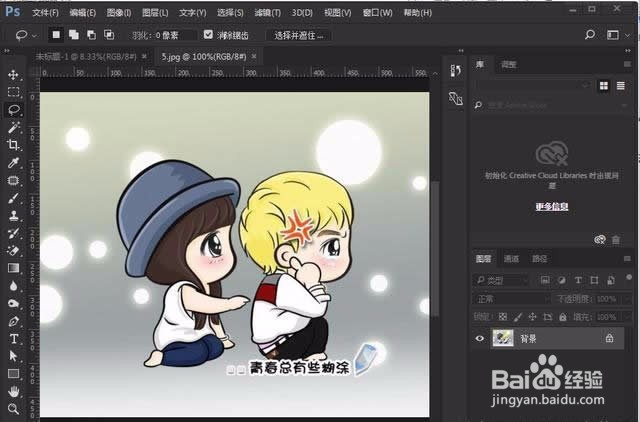Select the Magic Wand tool
640x422 pixels.
point(13,127)
